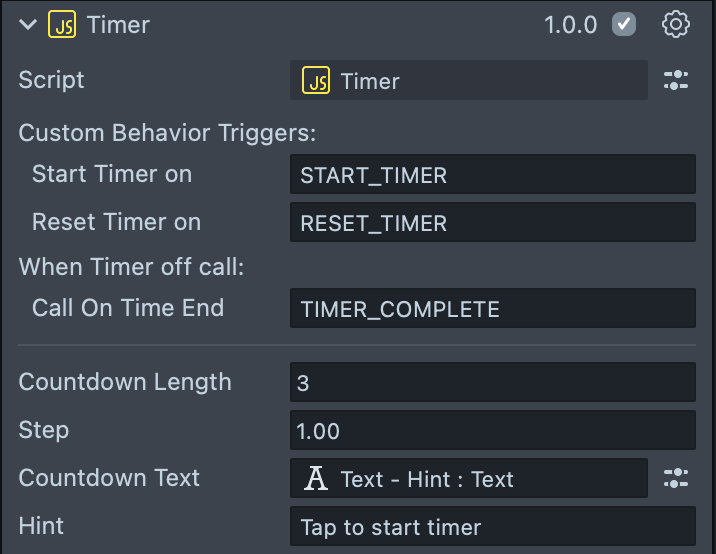Click the Call On Time End field

tap(492, 309)
